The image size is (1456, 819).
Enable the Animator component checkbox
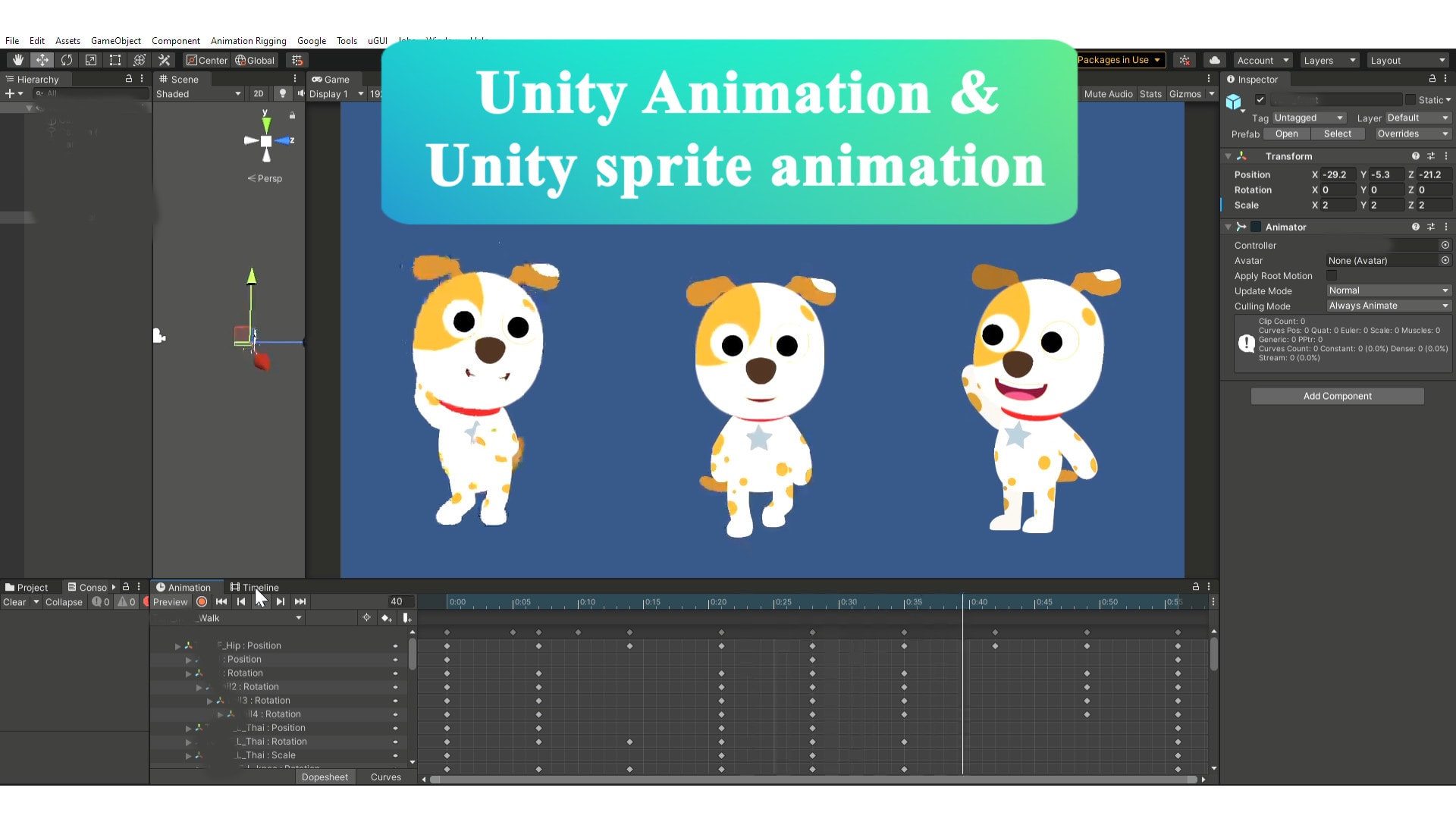click(1256, 227)
